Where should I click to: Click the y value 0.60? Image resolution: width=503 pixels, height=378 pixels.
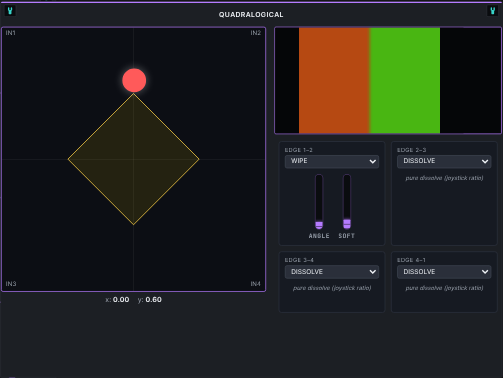(153, 300)
